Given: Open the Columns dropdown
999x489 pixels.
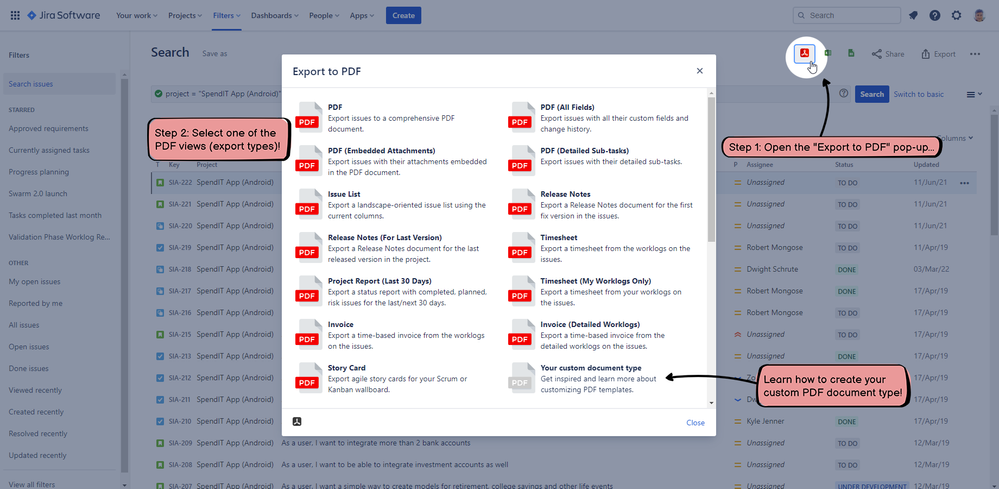Looking at the screenshot, I should 956,138.
